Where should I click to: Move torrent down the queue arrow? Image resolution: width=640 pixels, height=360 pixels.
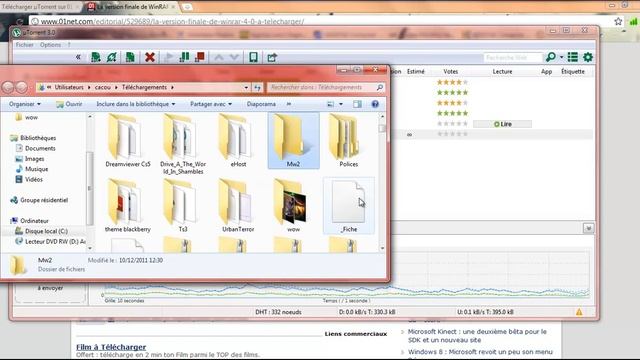(x=234, y=58)
